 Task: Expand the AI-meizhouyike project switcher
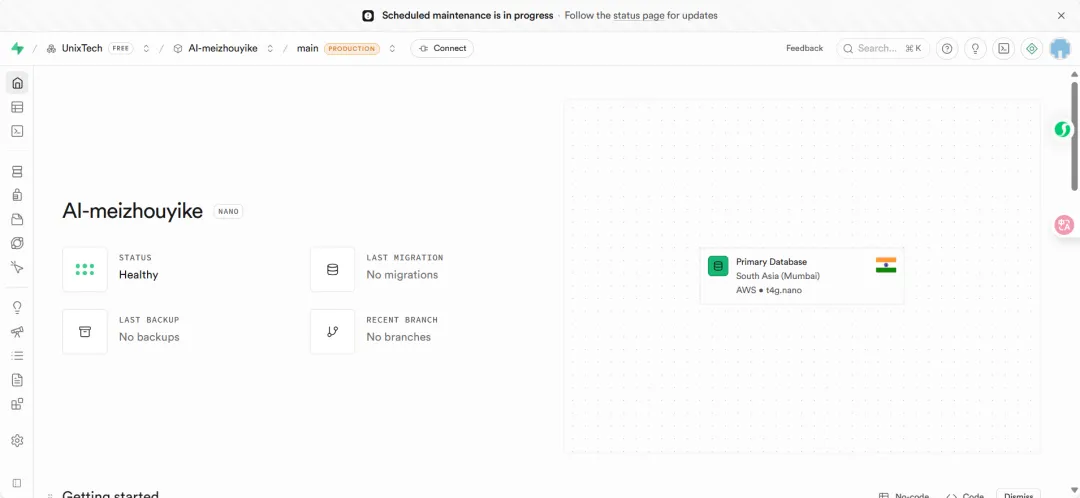270,49
